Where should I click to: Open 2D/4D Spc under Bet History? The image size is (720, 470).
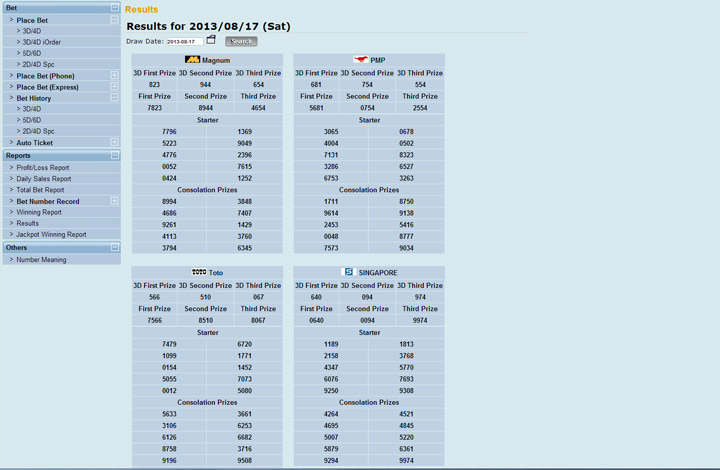(x=38, y=131)
